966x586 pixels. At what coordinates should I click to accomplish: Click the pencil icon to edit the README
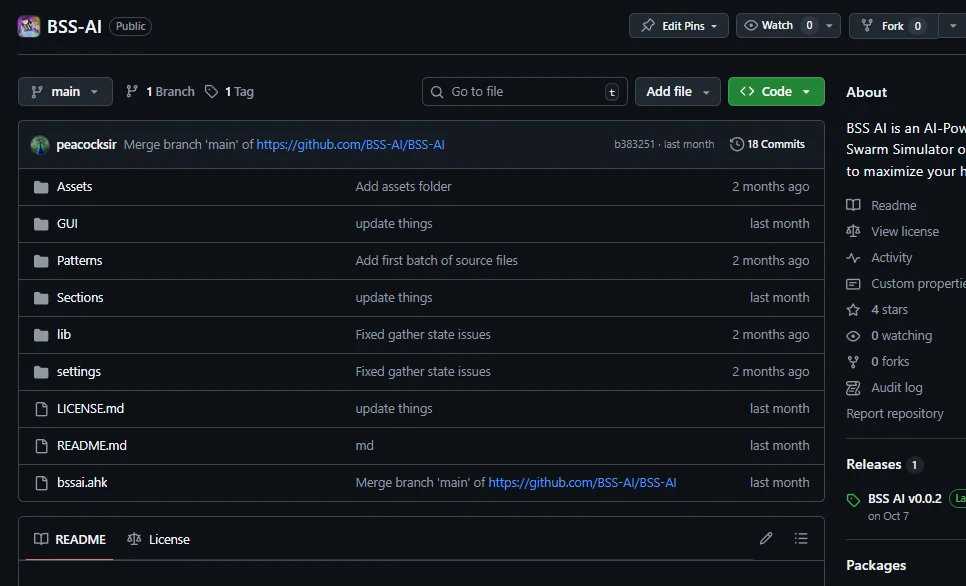[766, 538]
